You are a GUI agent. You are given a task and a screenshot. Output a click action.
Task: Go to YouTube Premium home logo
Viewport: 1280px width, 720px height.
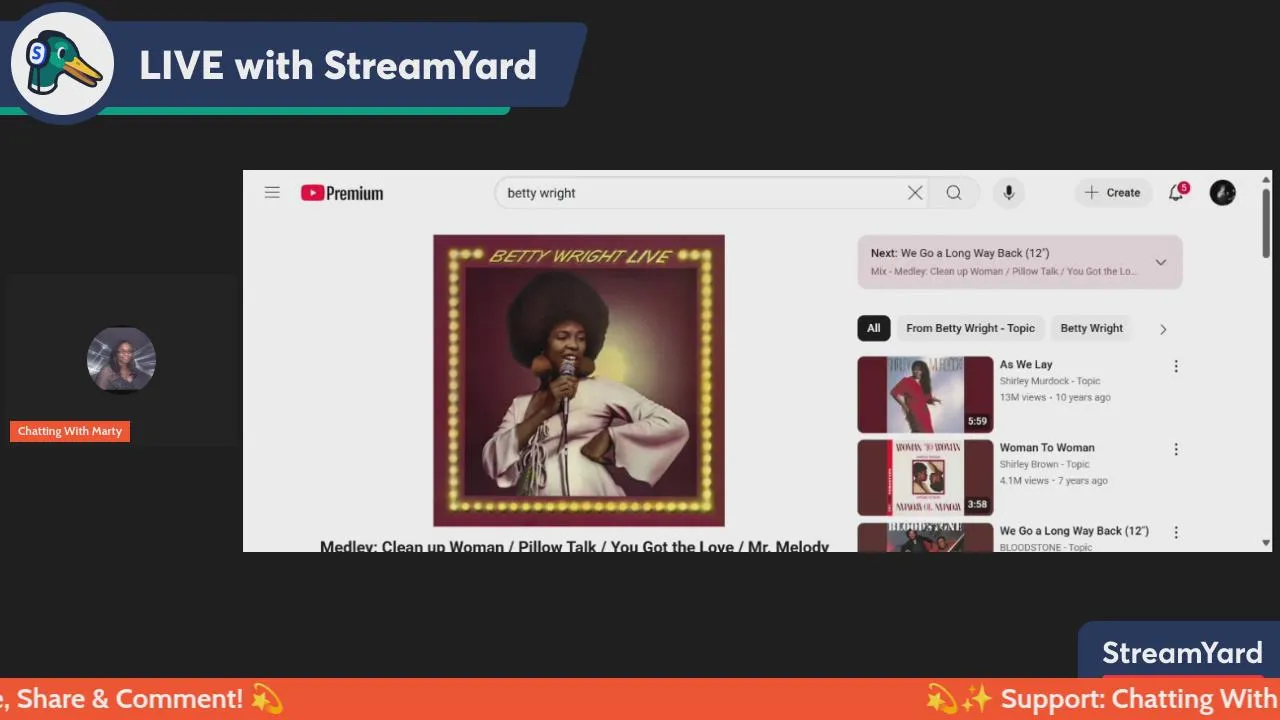point(342,193)
